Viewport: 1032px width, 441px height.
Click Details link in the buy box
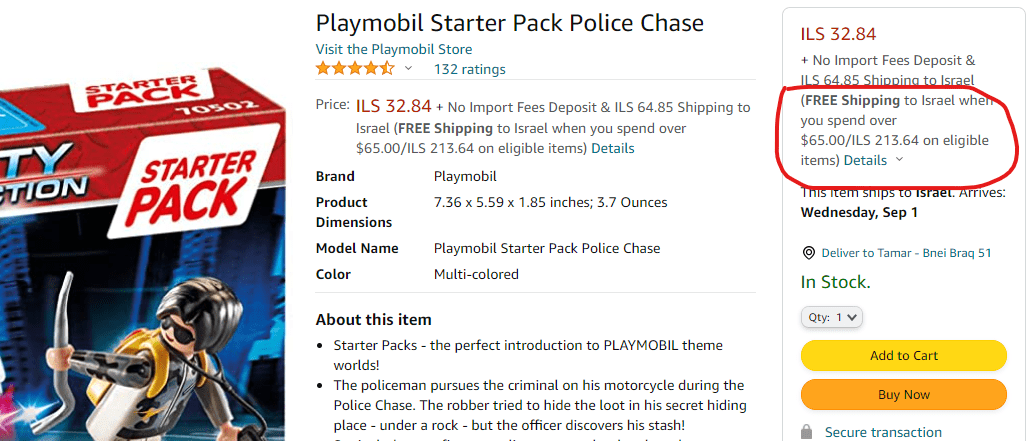click(865, 160)
